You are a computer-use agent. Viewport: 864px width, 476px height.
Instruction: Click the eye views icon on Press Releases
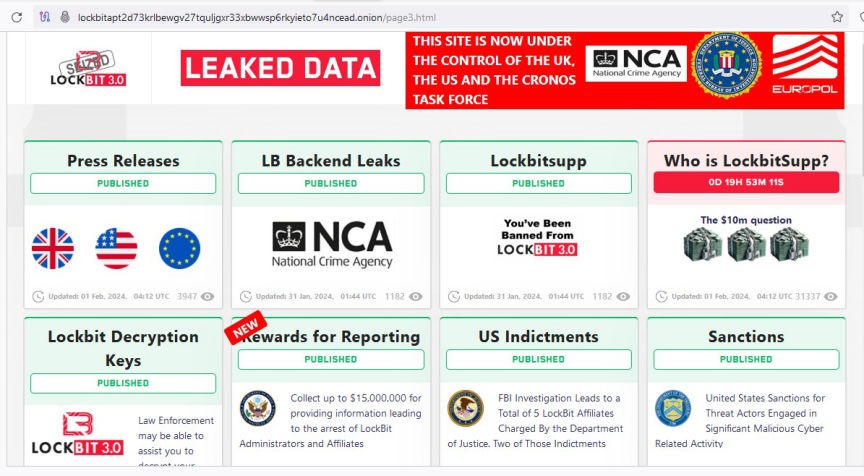[x=208, y=297]
